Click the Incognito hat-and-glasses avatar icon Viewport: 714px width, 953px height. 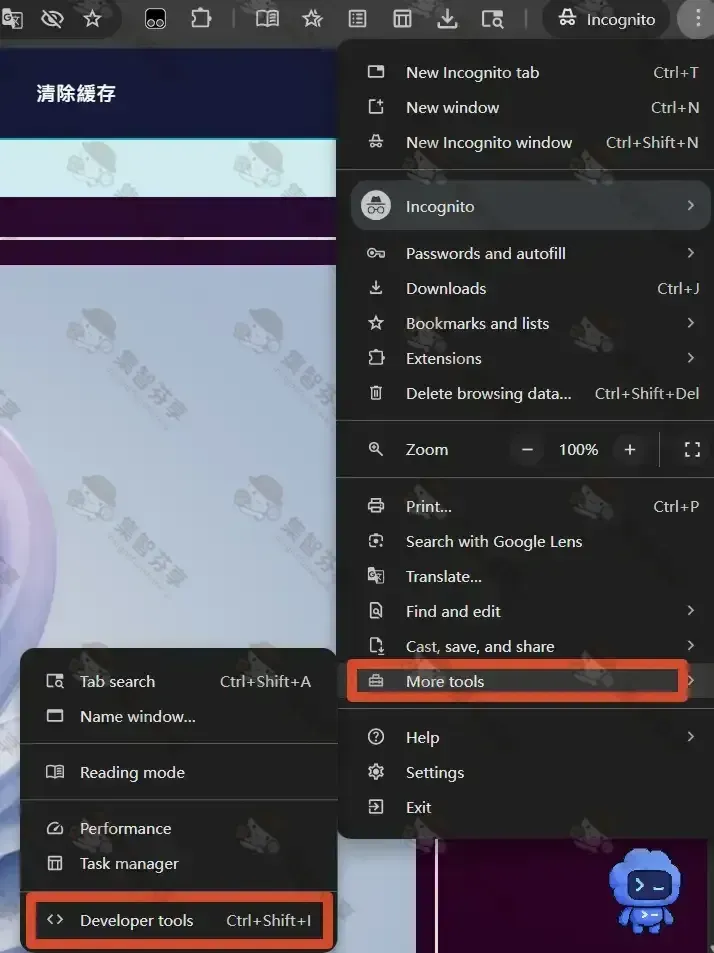click(376, 206)
